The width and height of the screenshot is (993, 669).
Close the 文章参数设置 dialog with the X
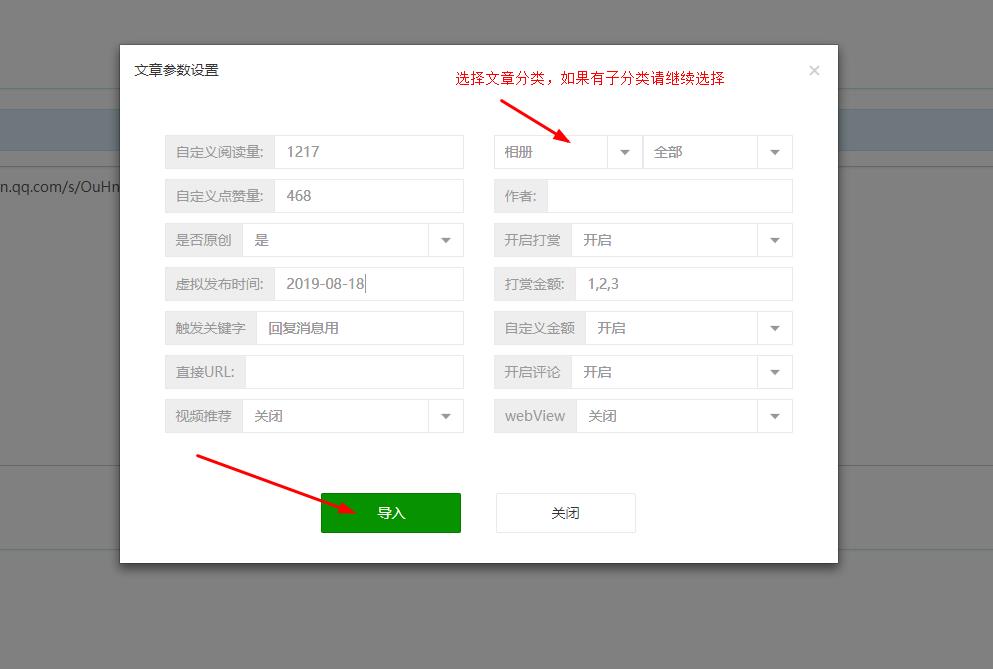pos(814,70)
